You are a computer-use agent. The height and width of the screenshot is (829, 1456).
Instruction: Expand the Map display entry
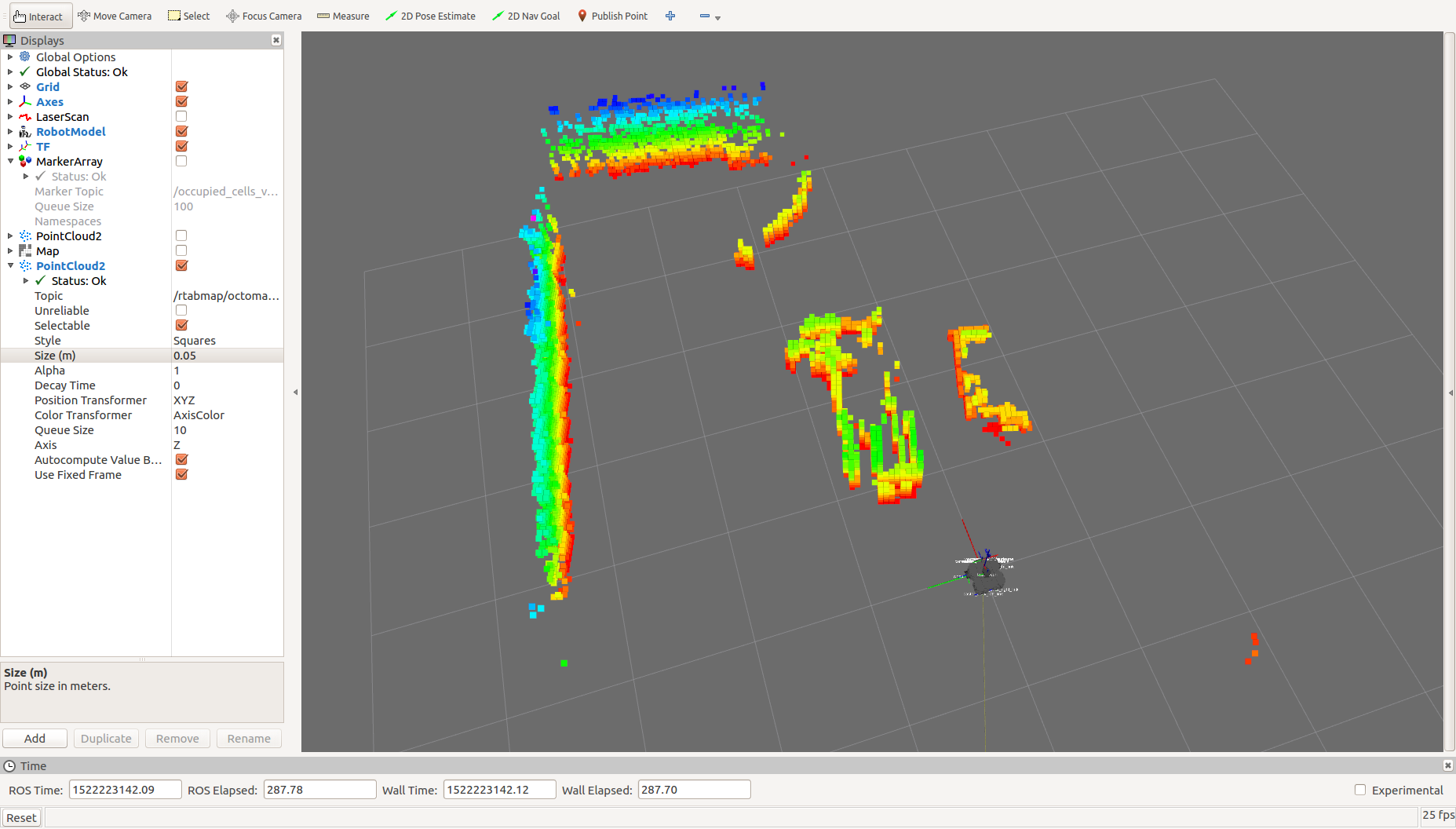pos(10,251)
